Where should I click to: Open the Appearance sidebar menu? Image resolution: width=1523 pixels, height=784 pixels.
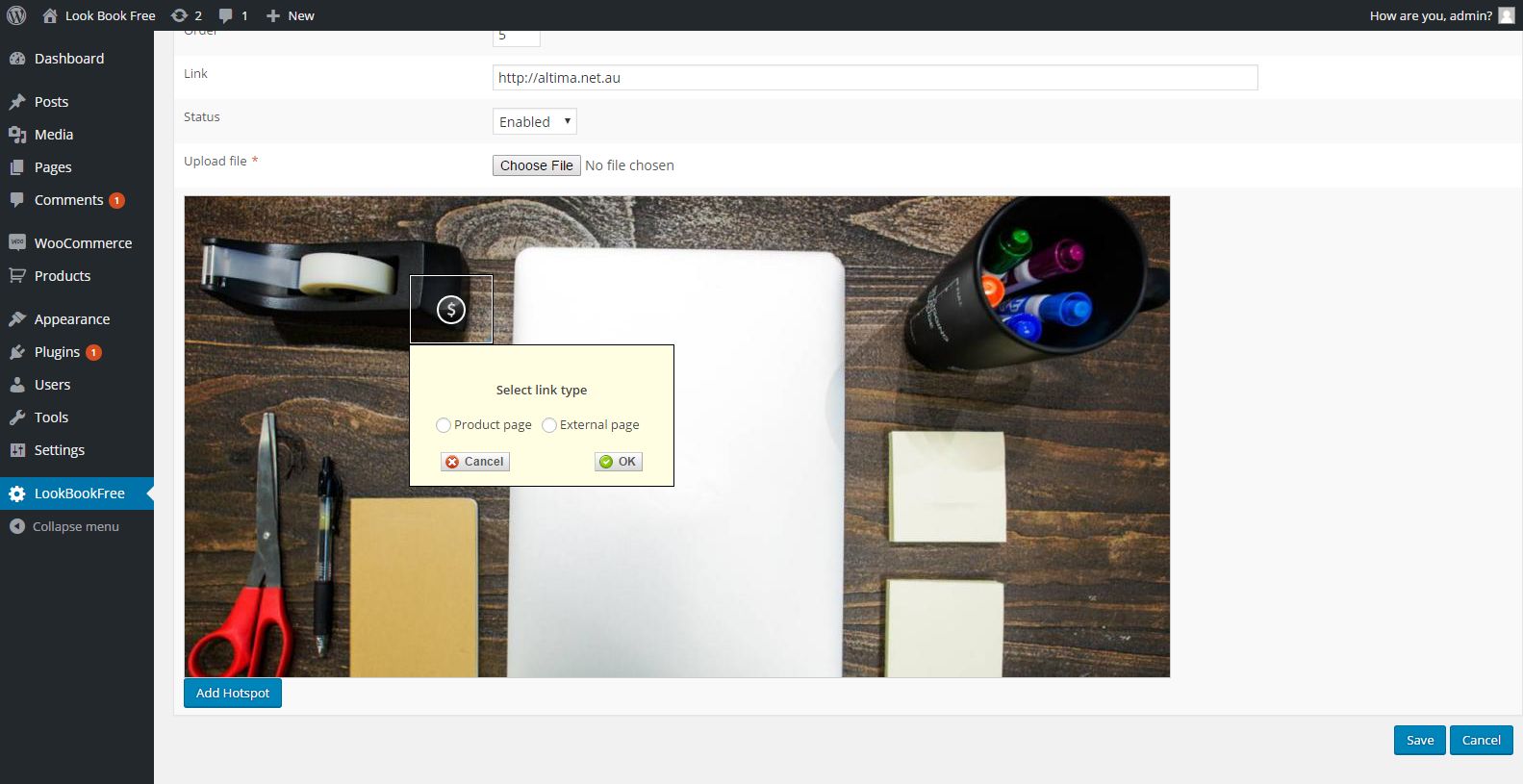71,319
